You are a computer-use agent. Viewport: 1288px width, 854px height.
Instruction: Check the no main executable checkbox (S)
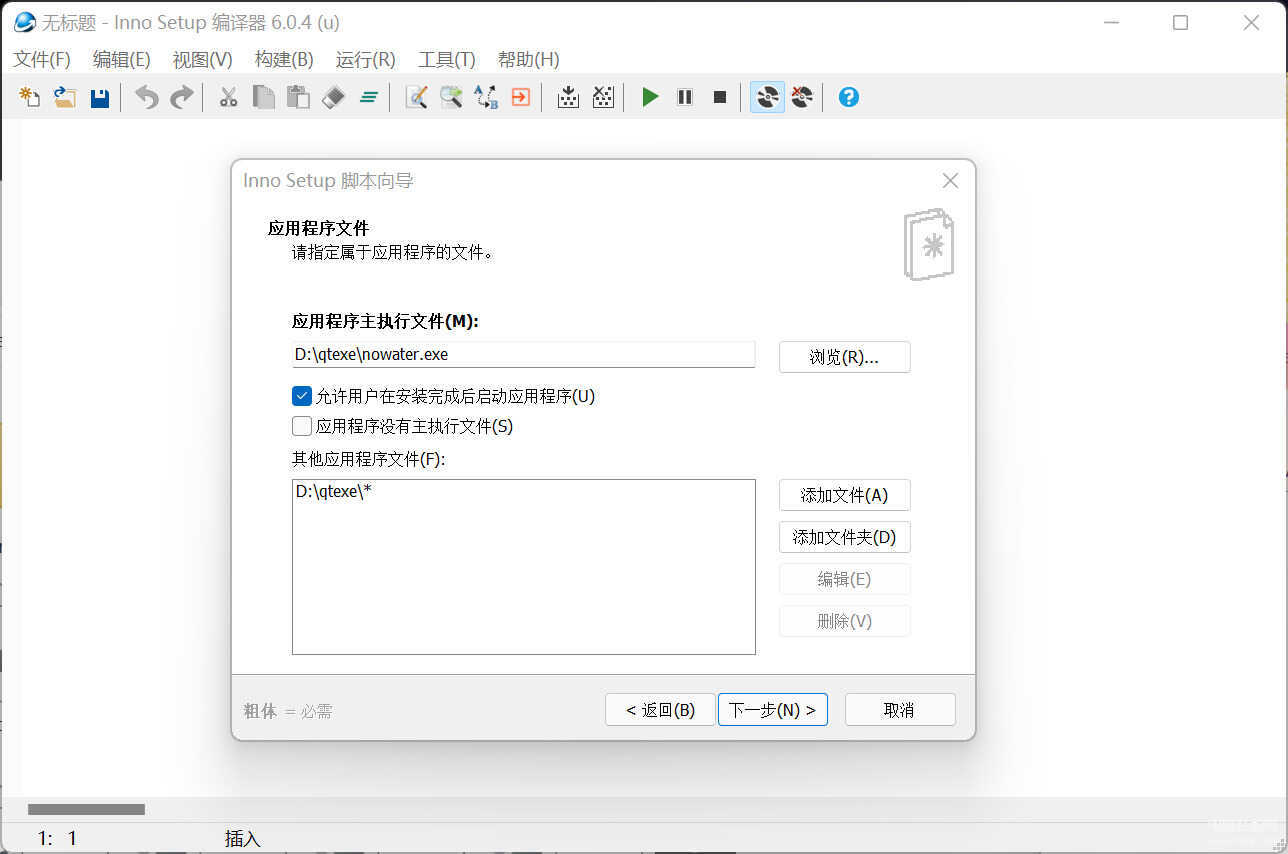coord(302,426)
